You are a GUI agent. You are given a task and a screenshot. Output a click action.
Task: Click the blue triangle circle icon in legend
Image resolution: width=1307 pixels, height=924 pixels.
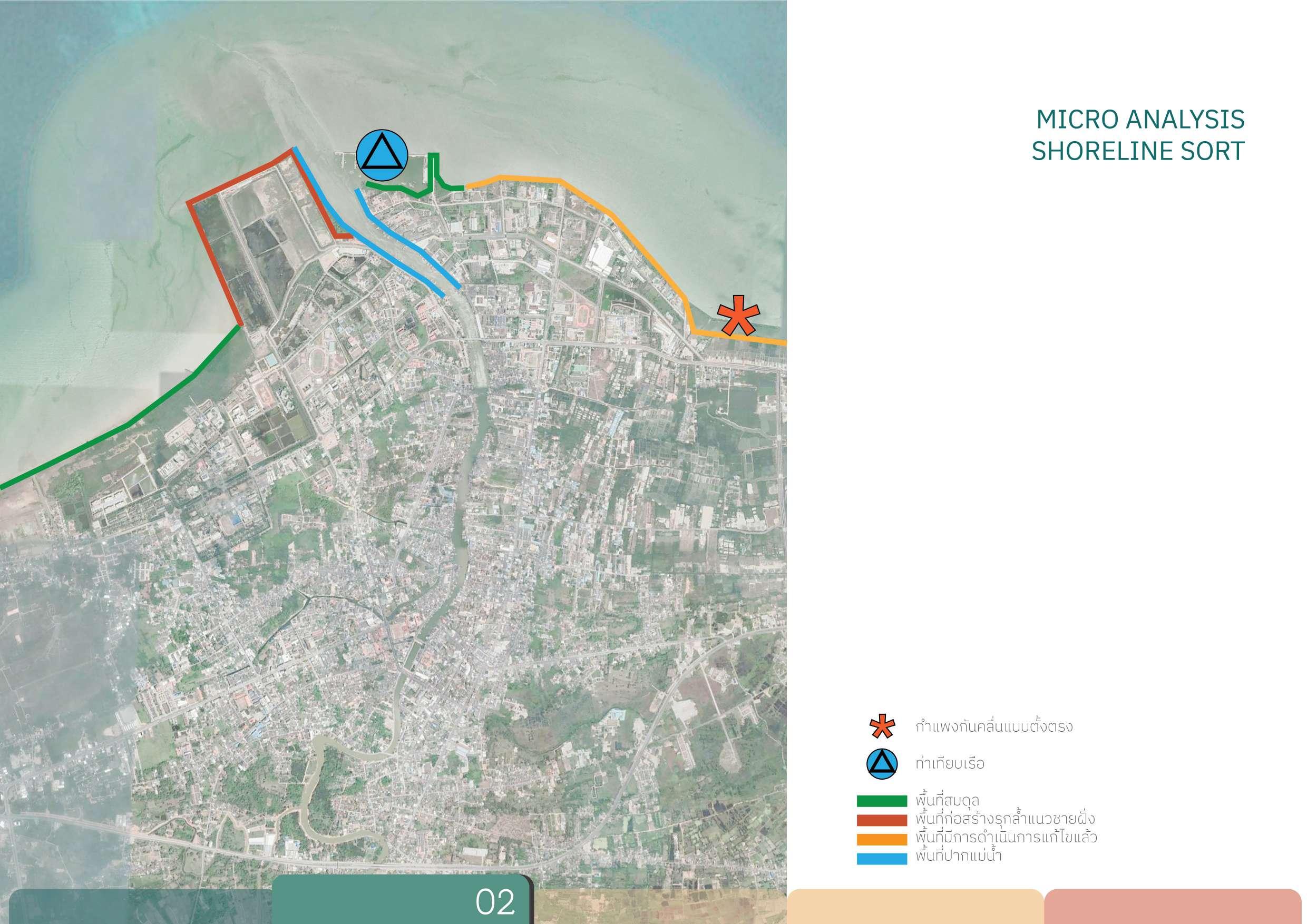[x=882, y=763]
